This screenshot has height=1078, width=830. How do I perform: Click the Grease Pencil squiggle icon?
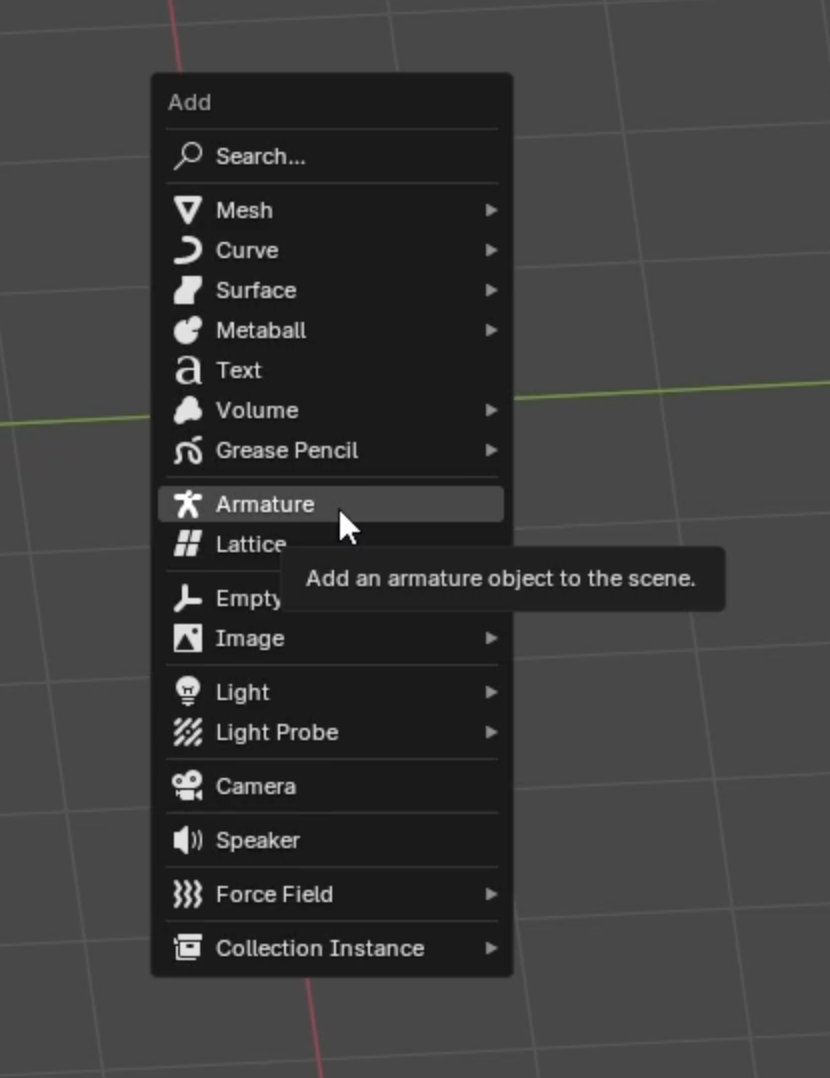(188, 450)
